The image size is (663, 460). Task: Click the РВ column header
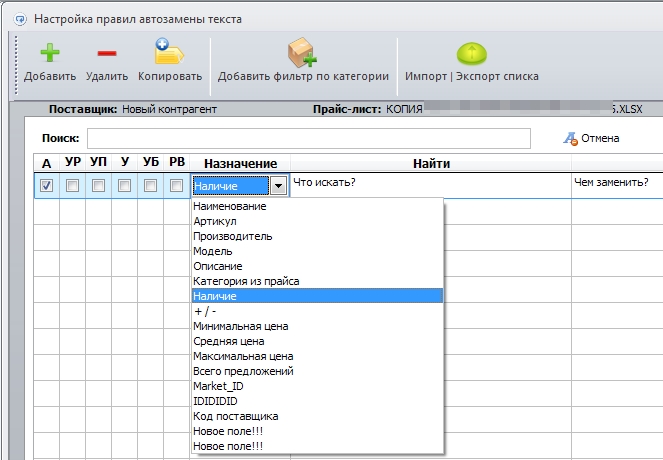coord(177,162)
